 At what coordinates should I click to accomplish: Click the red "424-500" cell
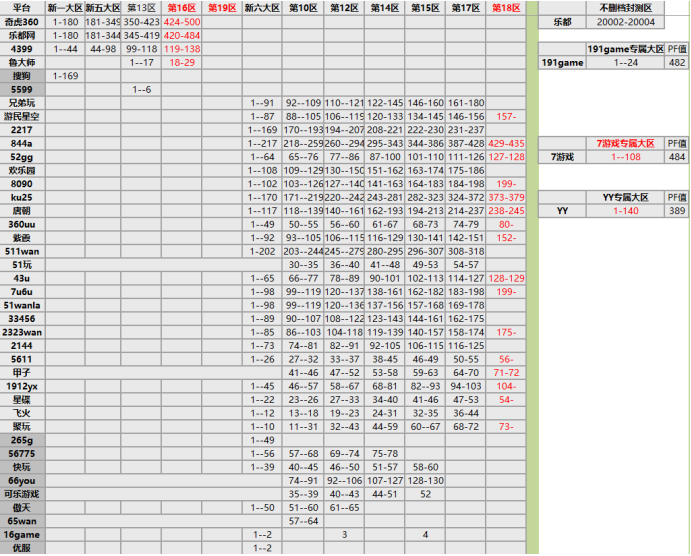(x=182, y=22)
